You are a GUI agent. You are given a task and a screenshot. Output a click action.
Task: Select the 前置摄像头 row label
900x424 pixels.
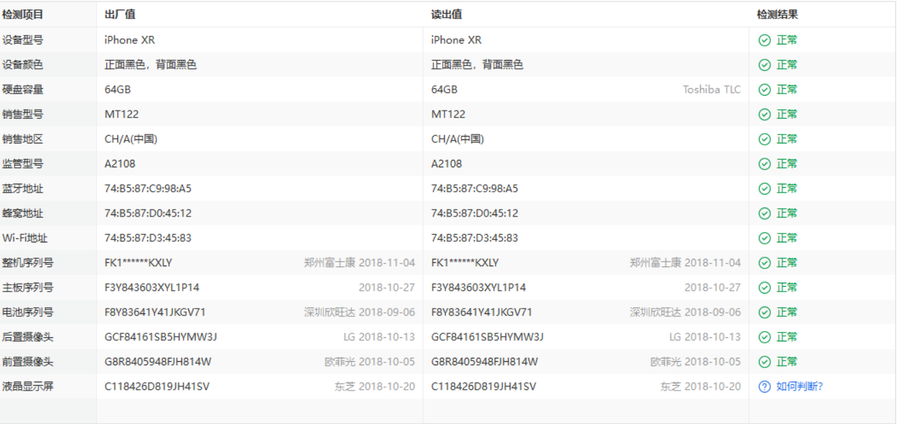(28, 361)
